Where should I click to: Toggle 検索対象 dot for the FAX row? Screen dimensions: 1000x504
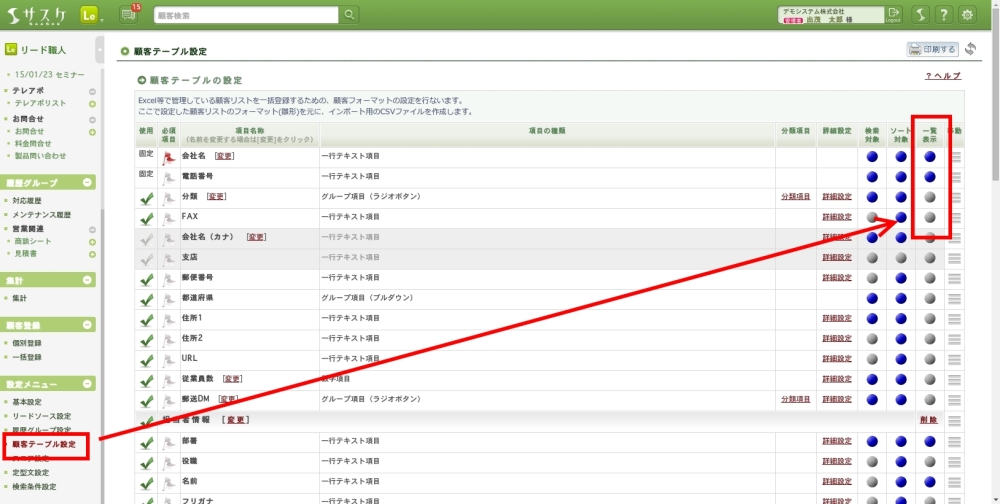coord(872,217)
